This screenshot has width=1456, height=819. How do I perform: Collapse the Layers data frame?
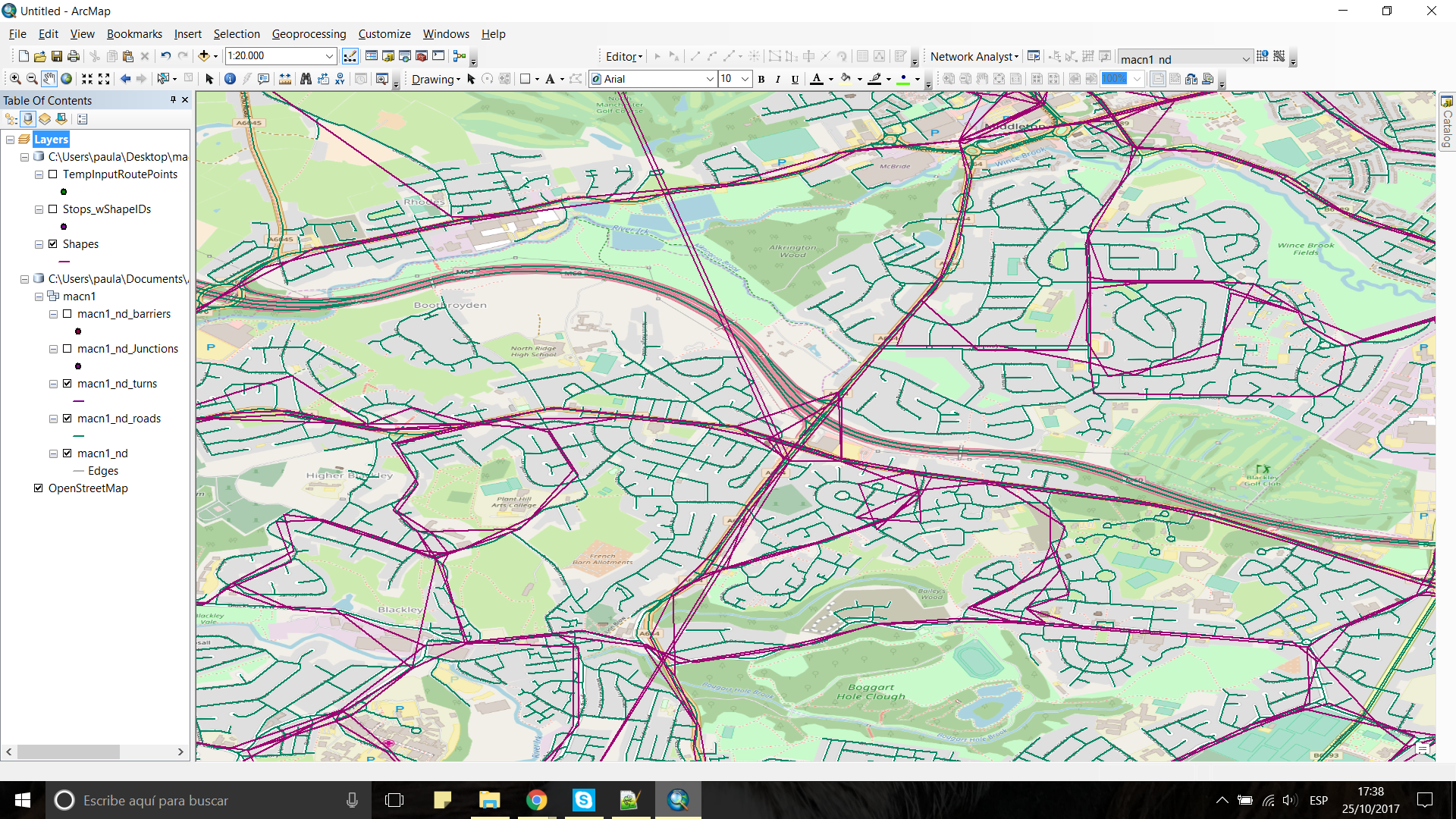(x=11, y=140)
